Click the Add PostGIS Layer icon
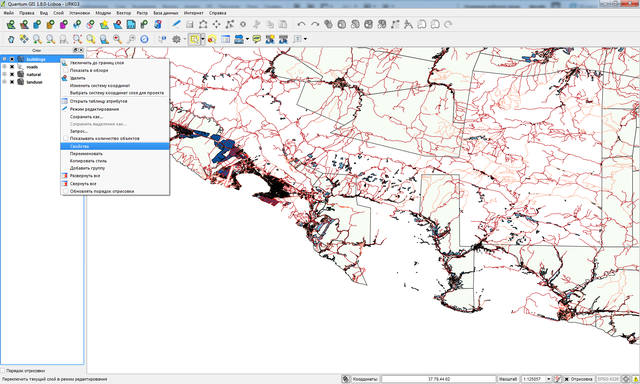640x384 pixels. coord(38,24)
